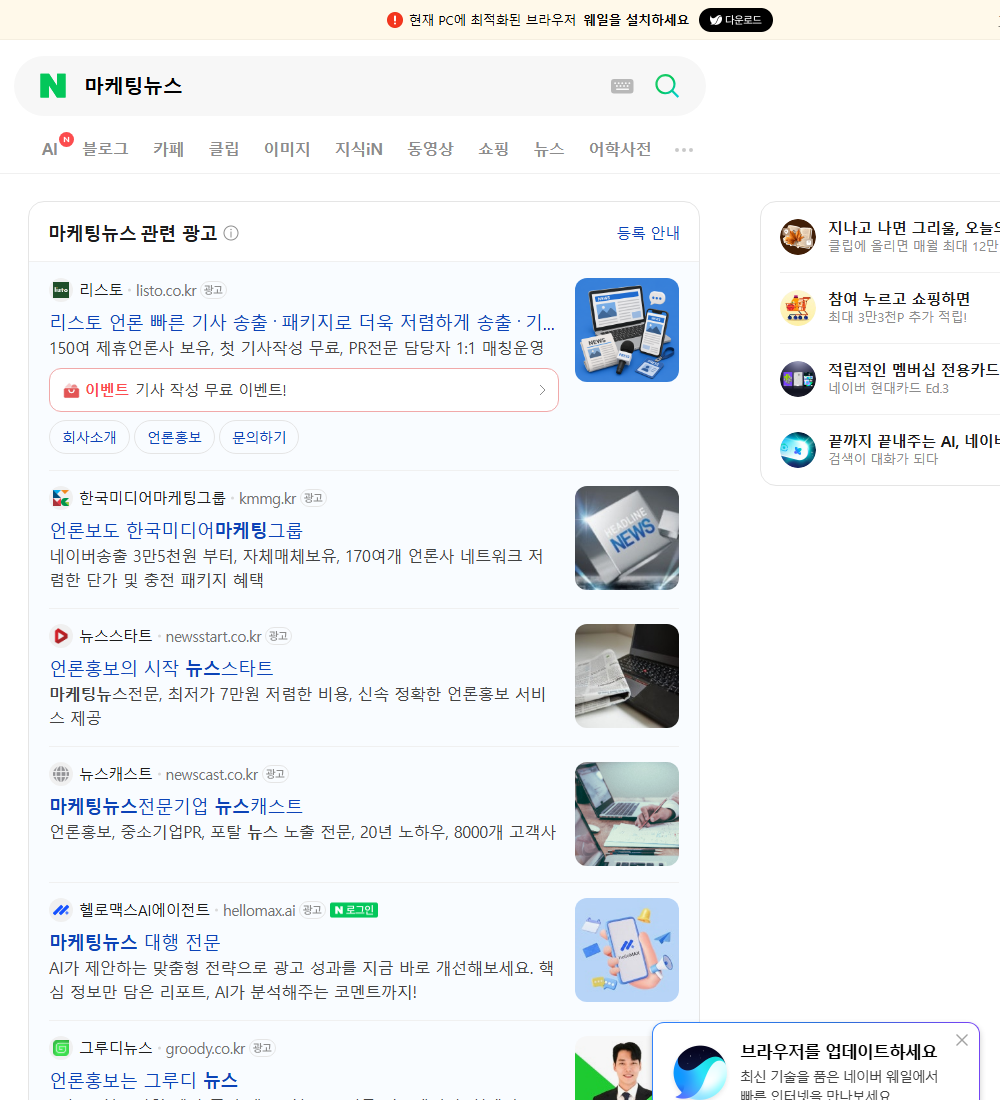Open 언론보도 한국미디어마케팅그룹 headline
The image size is (1000, 1100).
click(176, 530)
